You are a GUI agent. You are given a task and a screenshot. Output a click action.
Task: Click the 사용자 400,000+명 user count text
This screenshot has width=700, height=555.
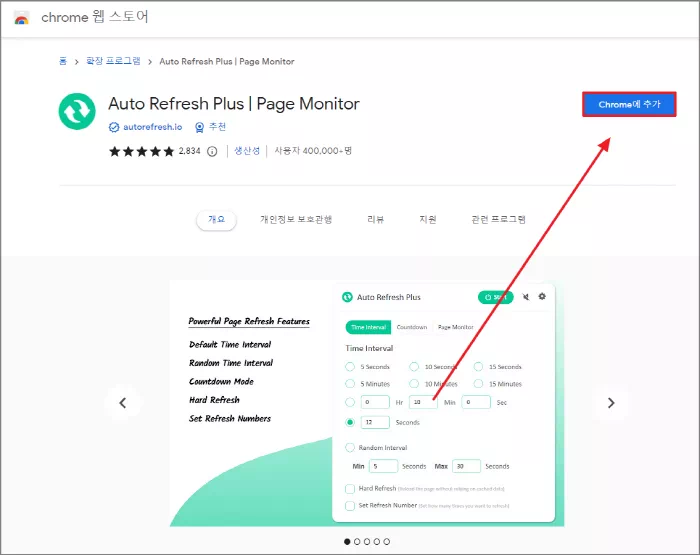pos(313,151)
